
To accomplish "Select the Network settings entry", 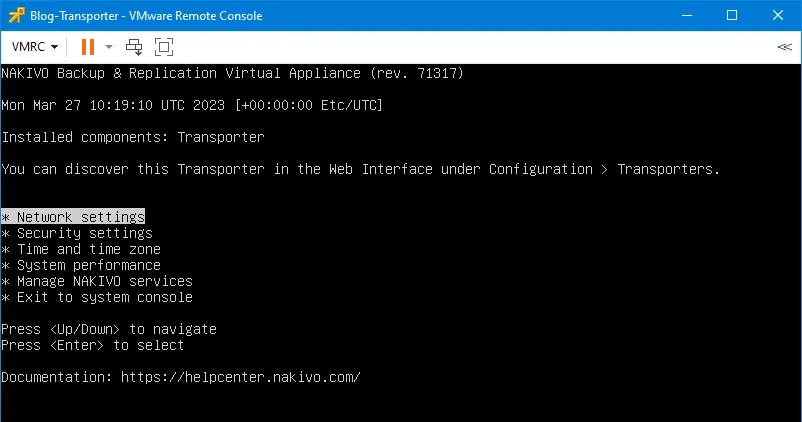I will click(80, 217).
